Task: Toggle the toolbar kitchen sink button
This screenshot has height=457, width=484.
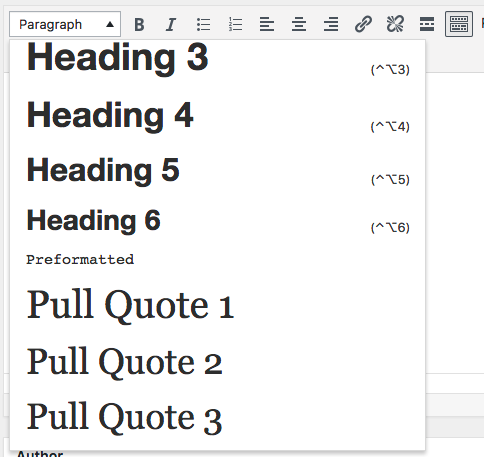Action: (x=459, y=24)
